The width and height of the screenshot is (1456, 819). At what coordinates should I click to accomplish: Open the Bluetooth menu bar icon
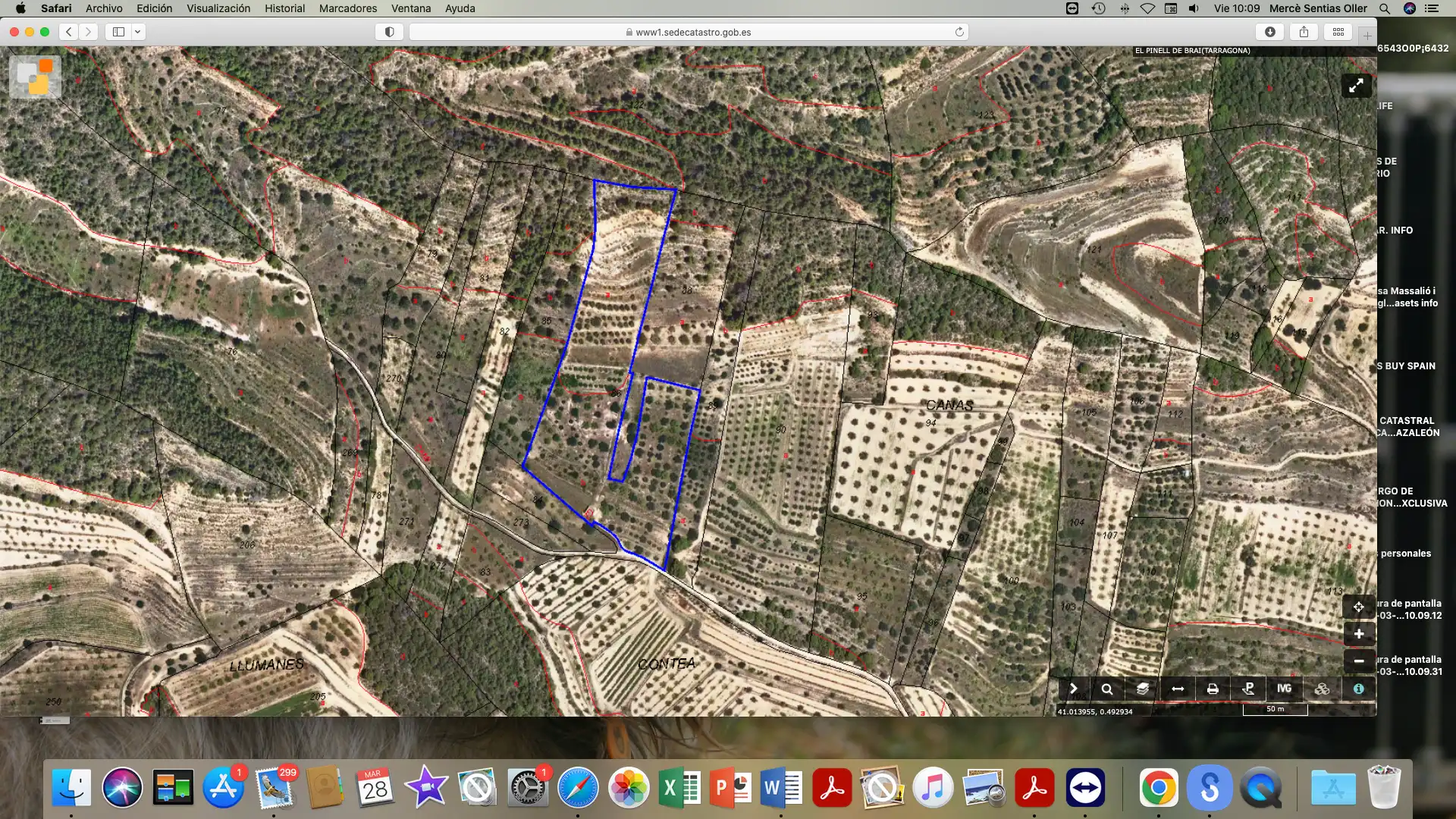click(1124, 8)
